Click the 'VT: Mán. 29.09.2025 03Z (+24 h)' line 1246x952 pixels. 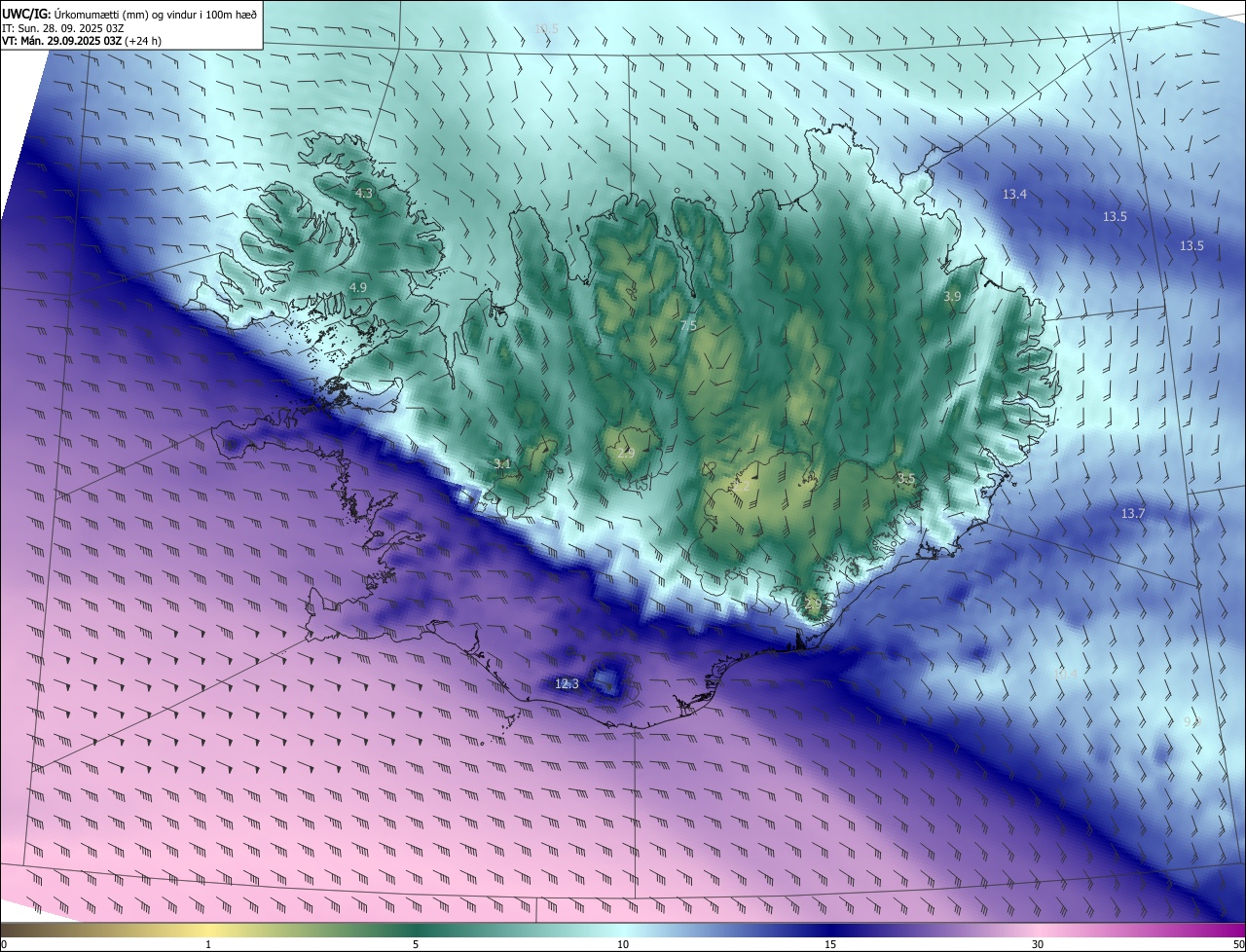pos(81,41)
